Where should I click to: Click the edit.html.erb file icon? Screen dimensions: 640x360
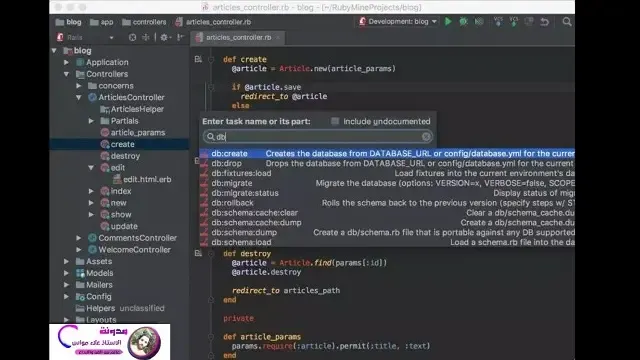[x=117, y=179]
